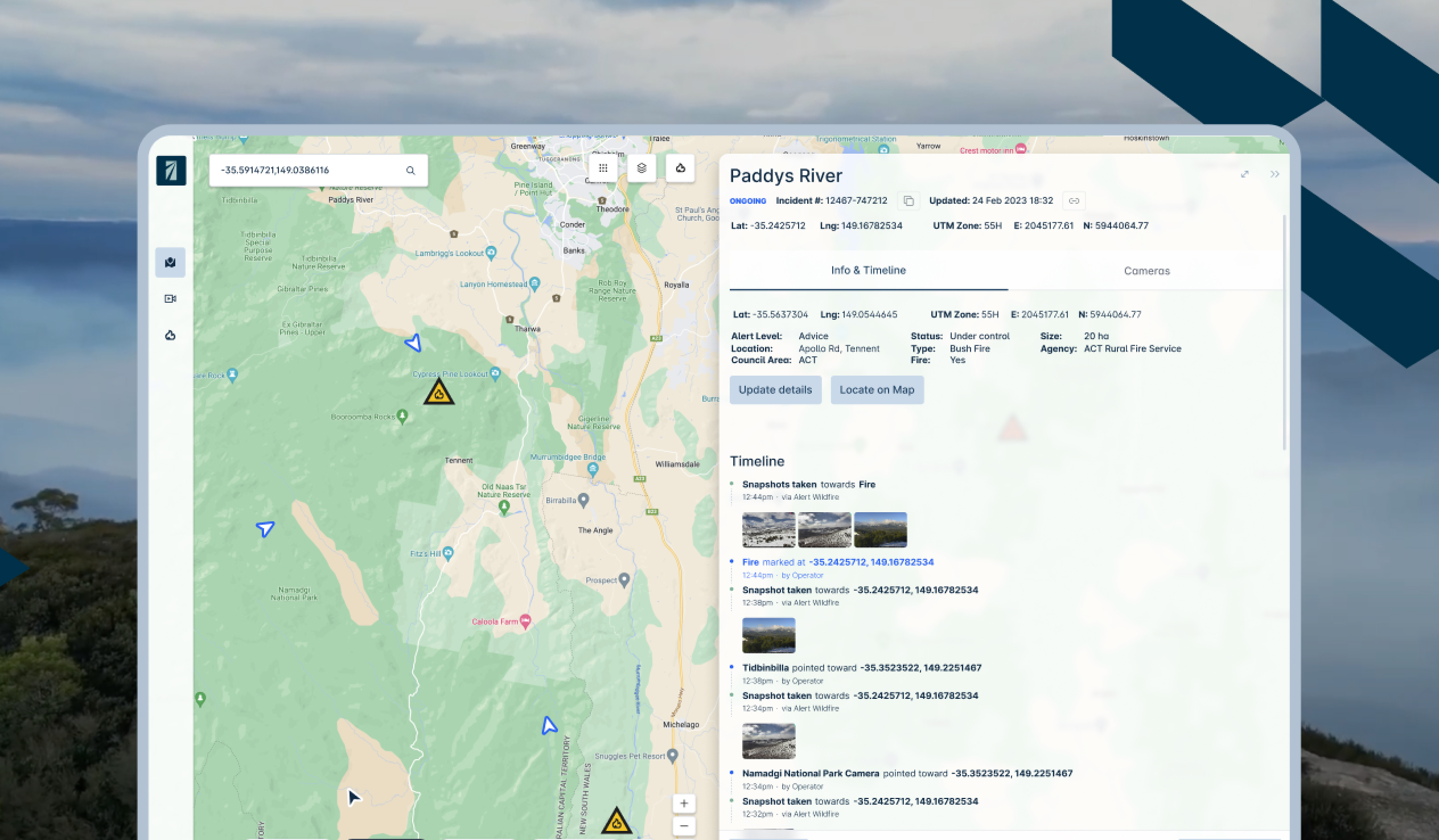1439x840 pixels.
Task: Click the Paddys River panel title
Action: point(786,176)
